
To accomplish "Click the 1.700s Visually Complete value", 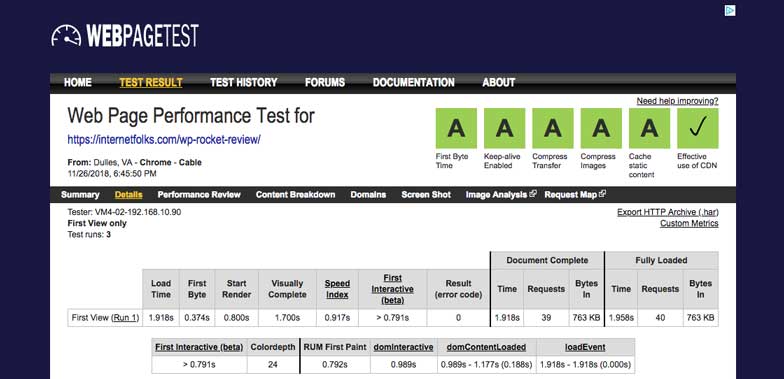I will (x=287, y=318).
